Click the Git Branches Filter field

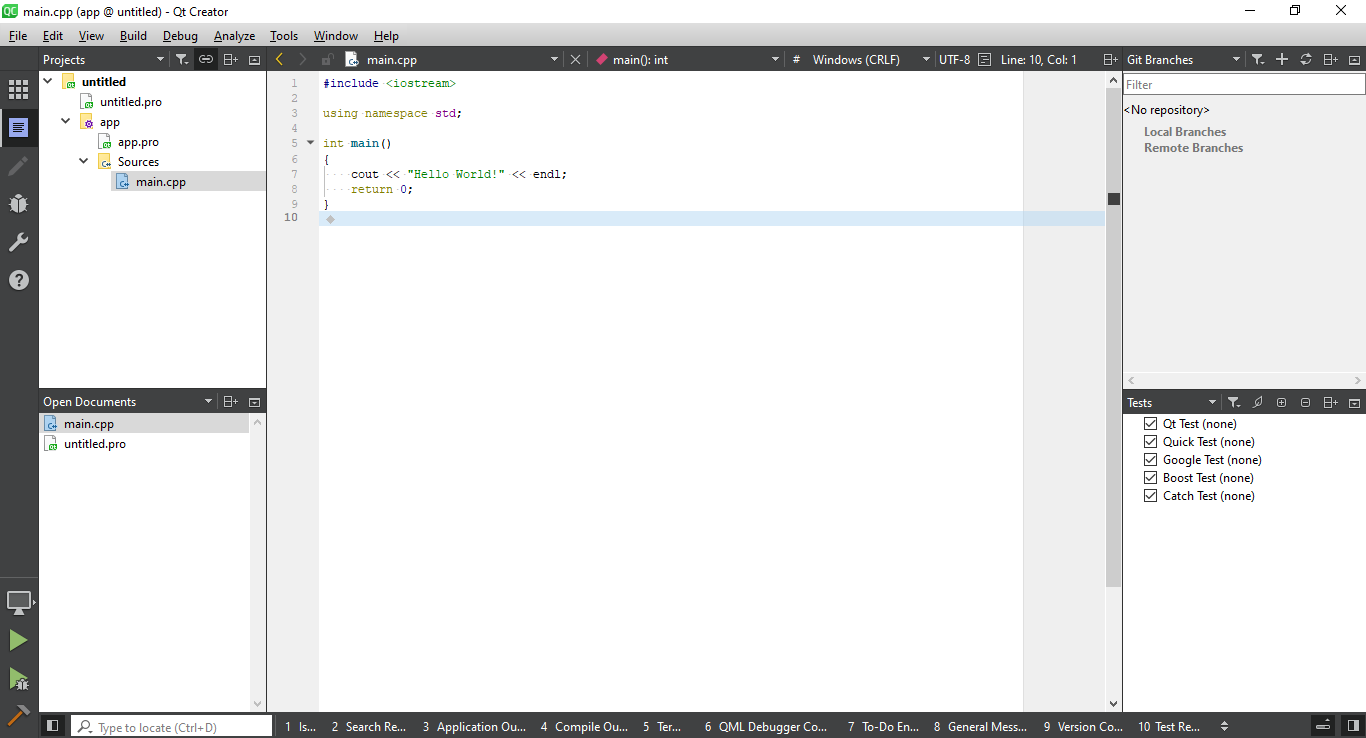(1244, 85)
